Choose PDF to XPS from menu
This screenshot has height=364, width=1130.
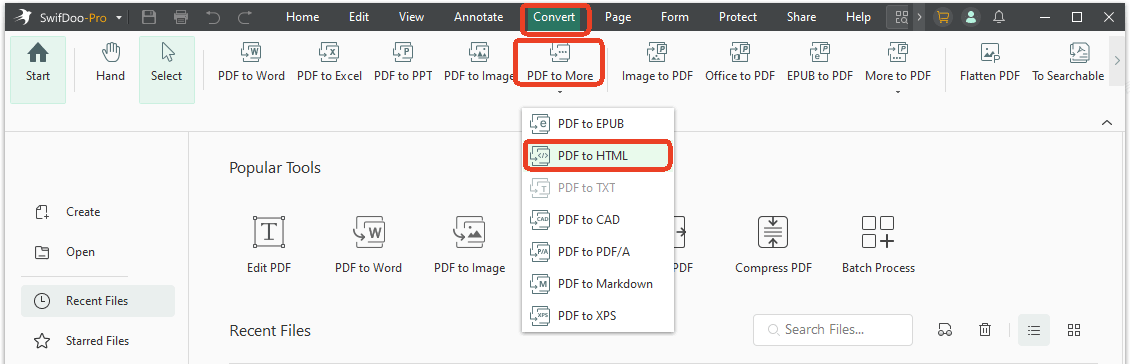point(598,315)
